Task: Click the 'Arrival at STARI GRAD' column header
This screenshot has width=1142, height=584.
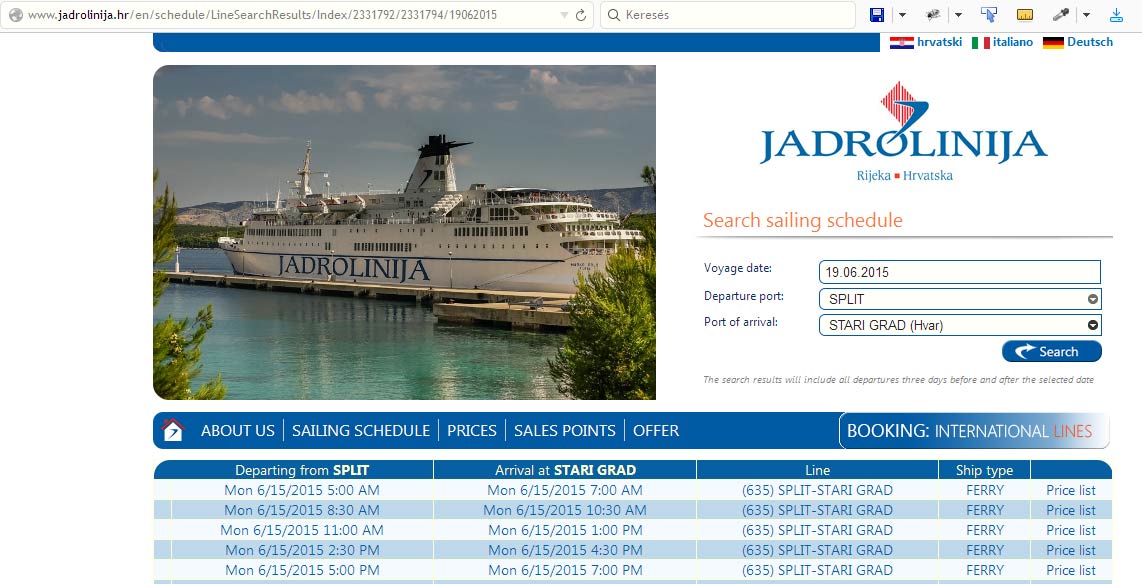Action: pyautogui.click(x=566, y=470)
